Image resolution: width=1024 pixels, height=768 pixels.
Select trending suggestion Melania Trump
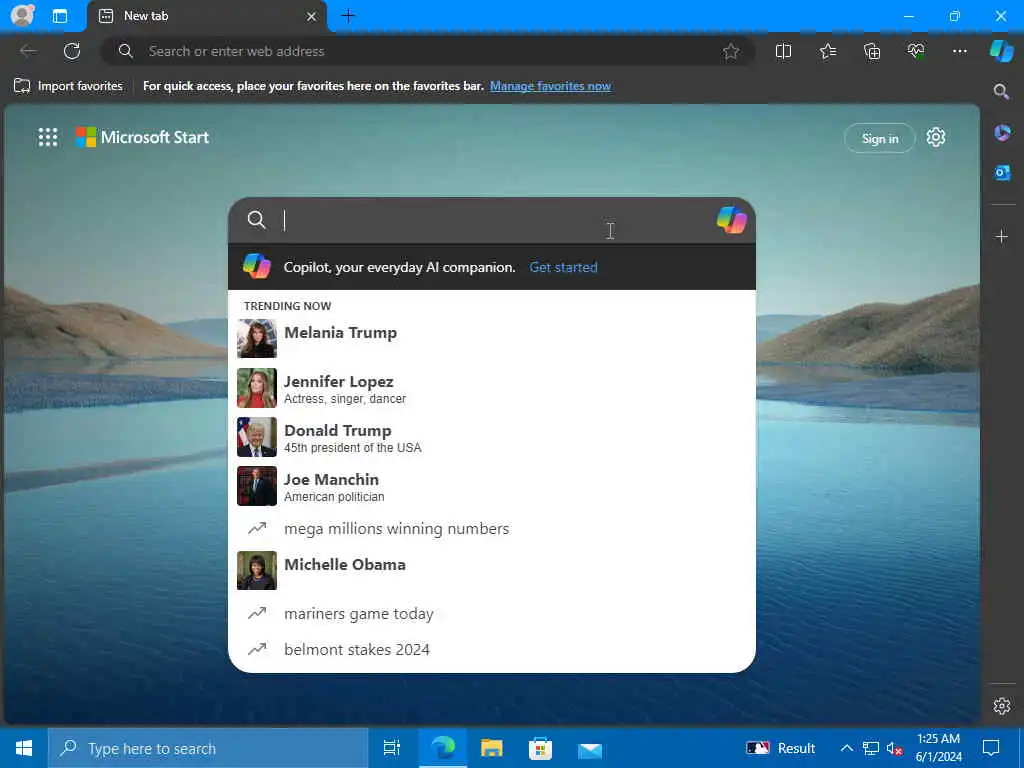[x=492, y=338]
